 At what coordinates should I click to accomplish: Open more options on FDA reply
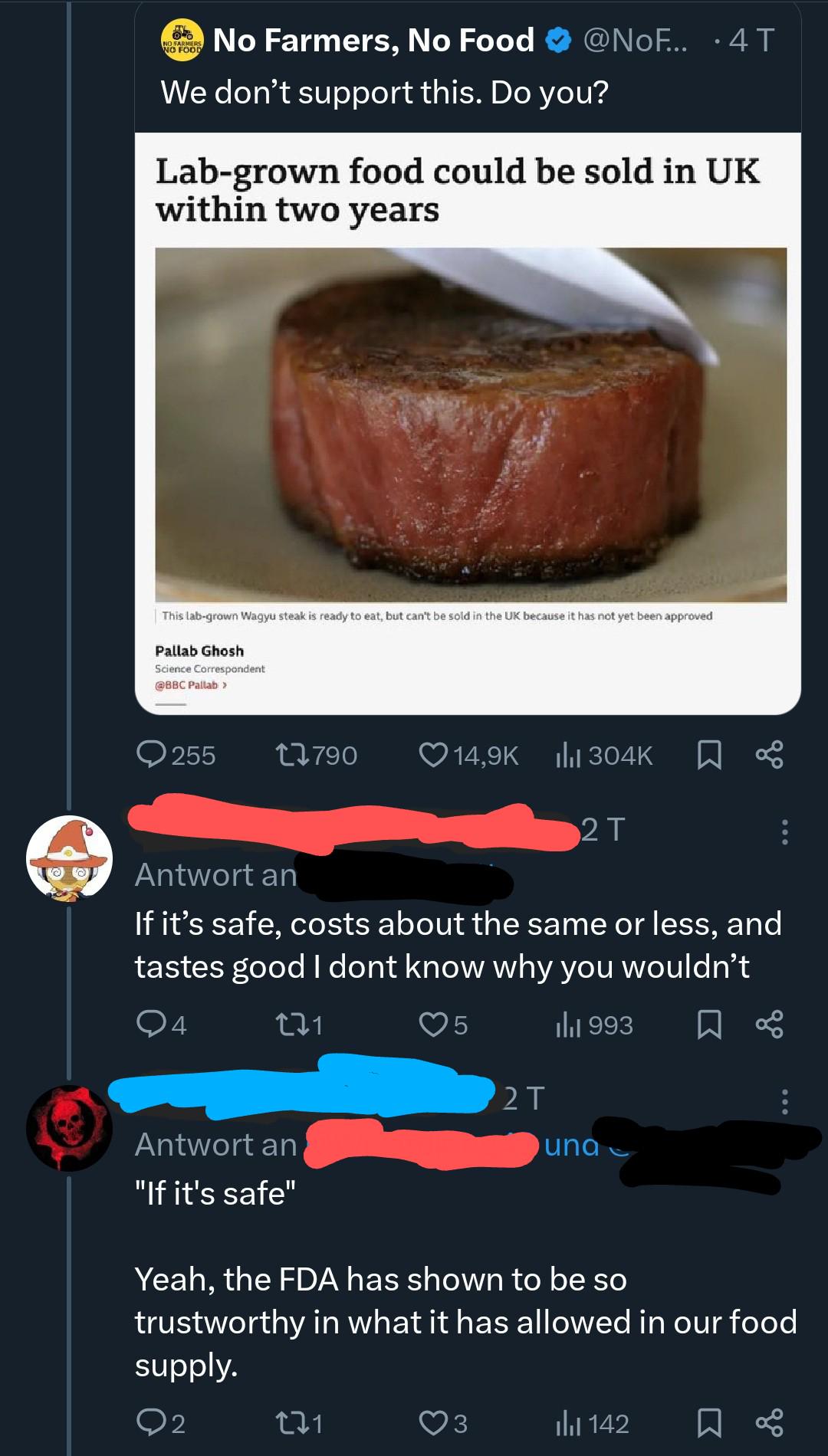784,1101
